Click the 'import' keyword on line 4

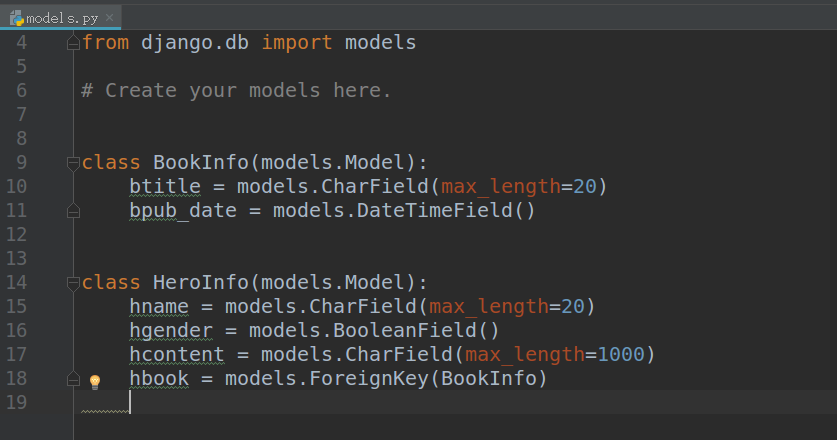(297, 43)
